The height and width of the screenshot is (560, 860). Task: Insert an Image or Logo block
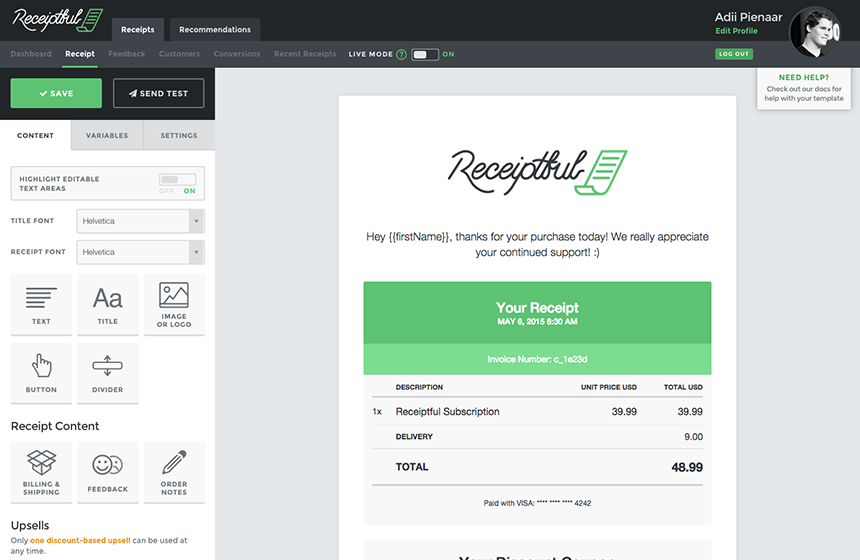tap(174, 304)
